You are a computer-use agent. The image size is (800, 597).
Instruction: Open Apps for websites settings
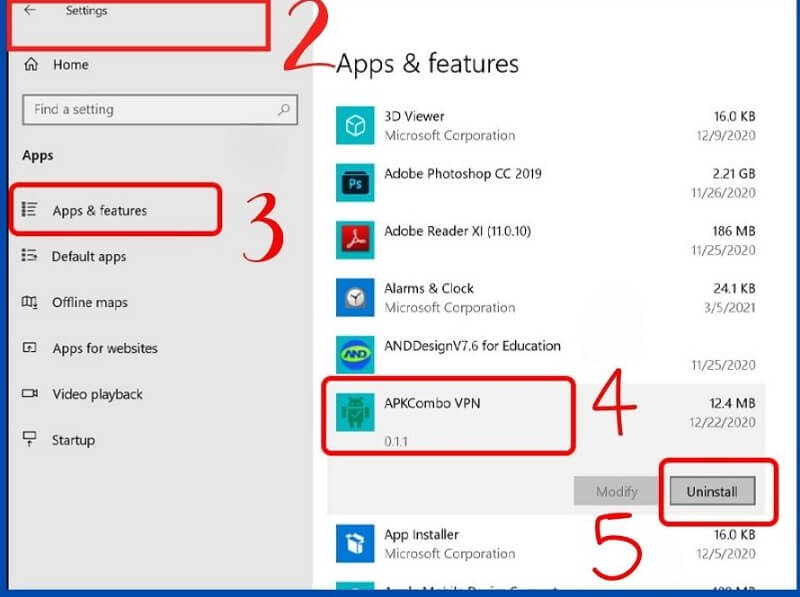[105, 348]
